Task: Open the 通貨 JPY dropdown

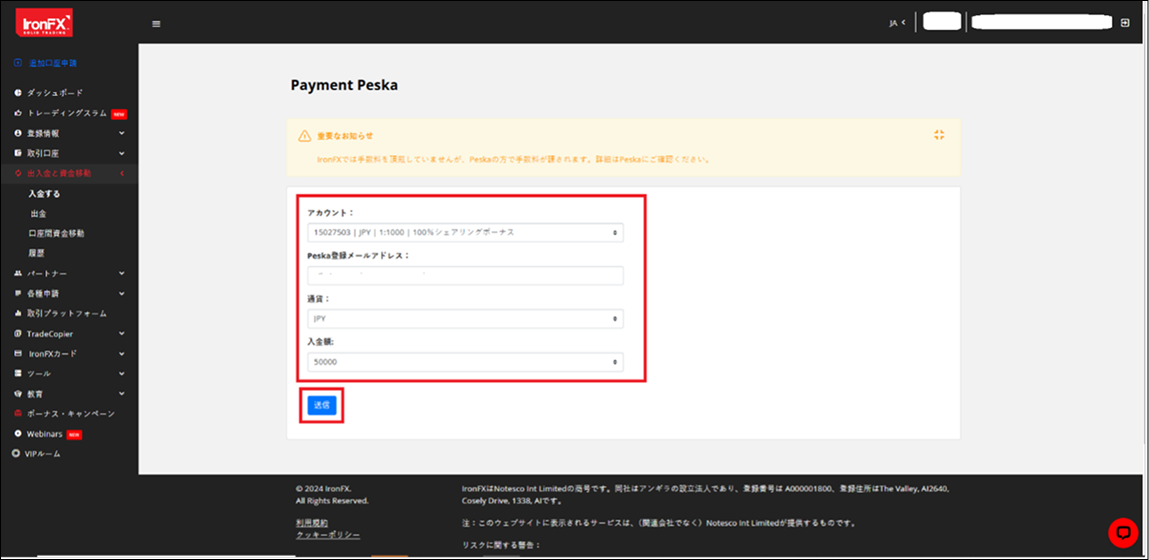Action: click(465, 319)
